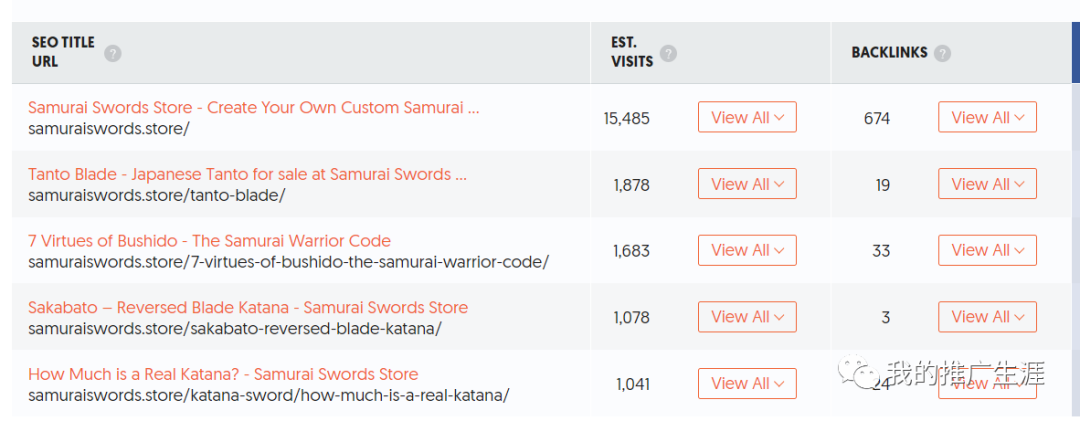
Task: Expand backlinks View All for homepage row
Action: tap(987, 118)
